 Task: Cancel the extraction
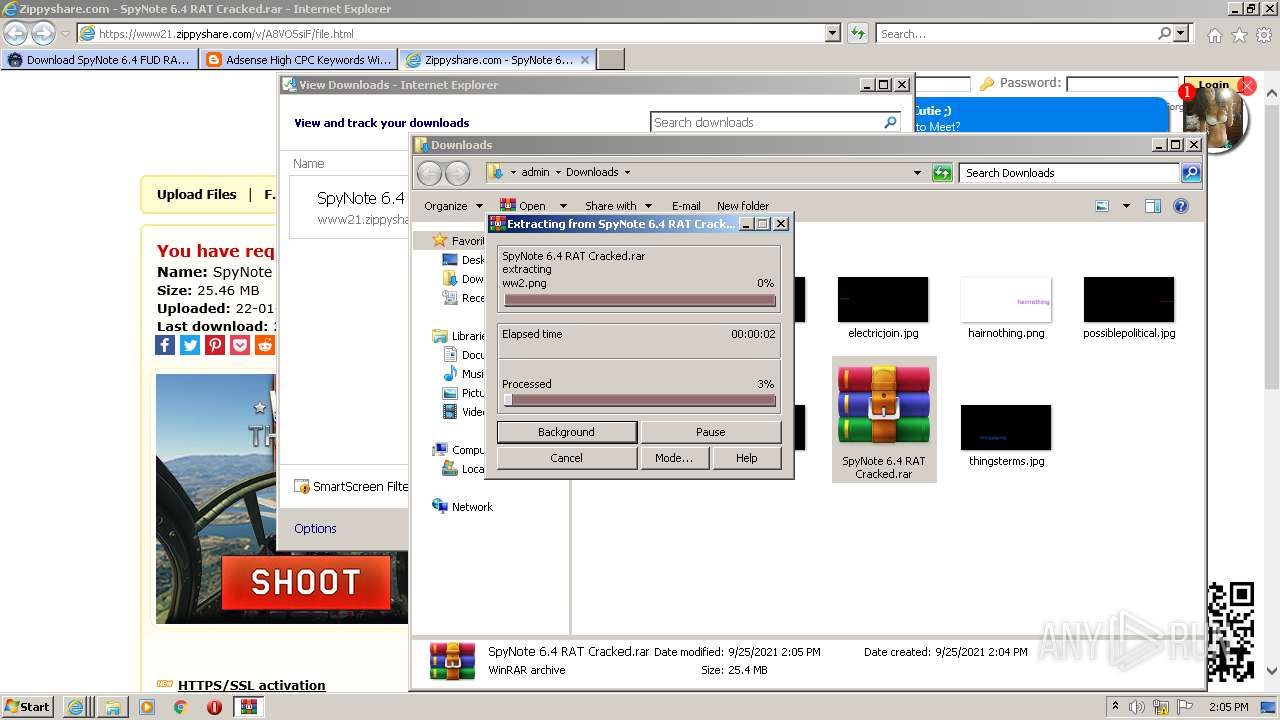click(567, 458)
